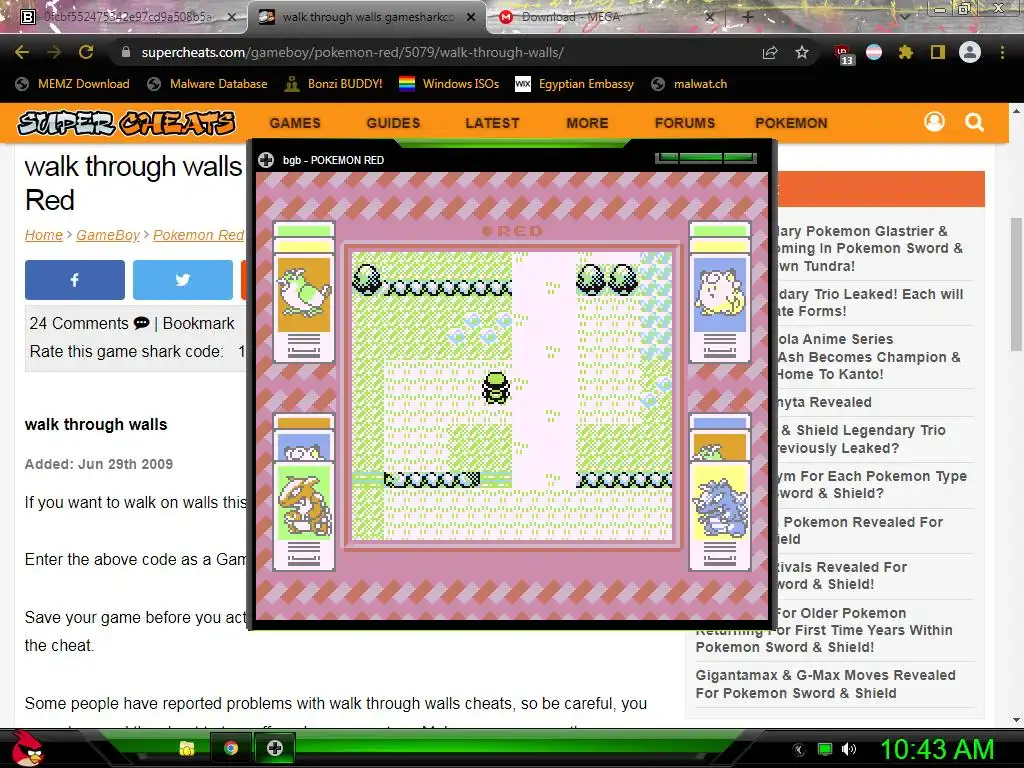The width and height of the screenshot is (1024, 768).
Task: Open the Chrome three-dot menu
Action: pyautogui.click(x=1002, y=52)
